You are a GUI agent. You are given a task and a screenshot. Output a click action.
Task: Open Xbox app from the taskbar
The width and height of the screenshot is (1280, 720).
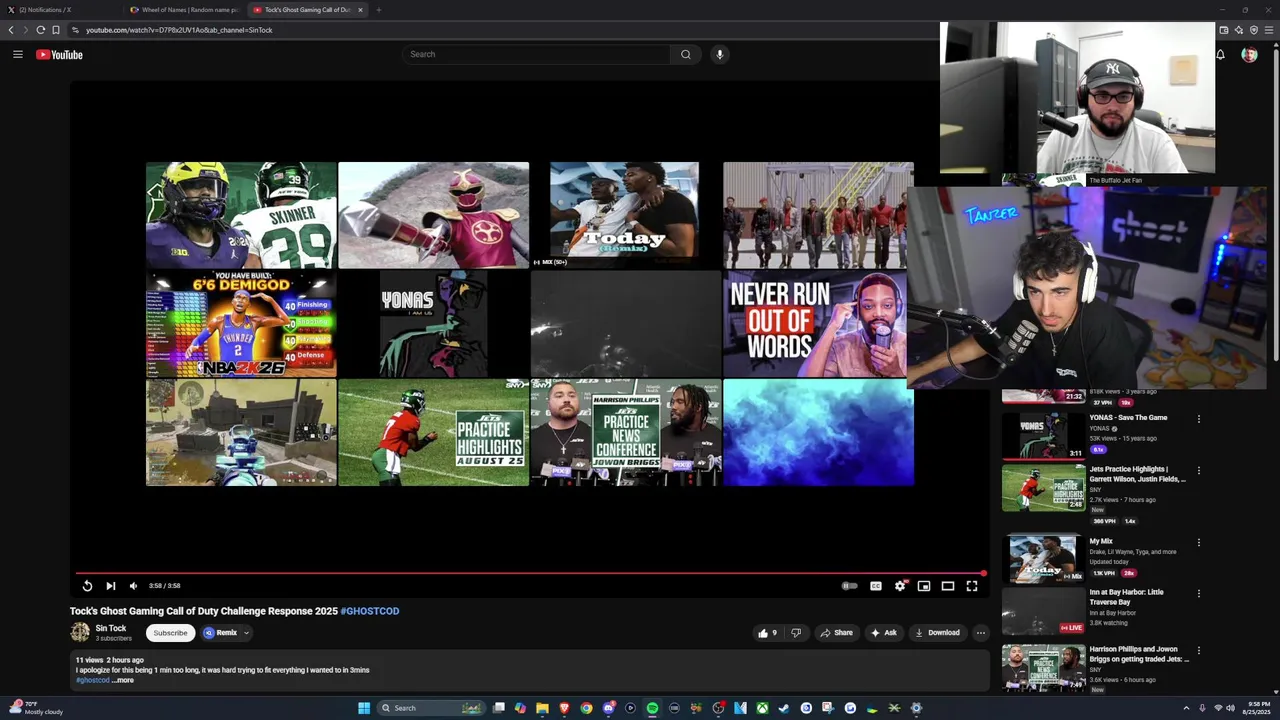pyautogui.click(x=762, y=708)
